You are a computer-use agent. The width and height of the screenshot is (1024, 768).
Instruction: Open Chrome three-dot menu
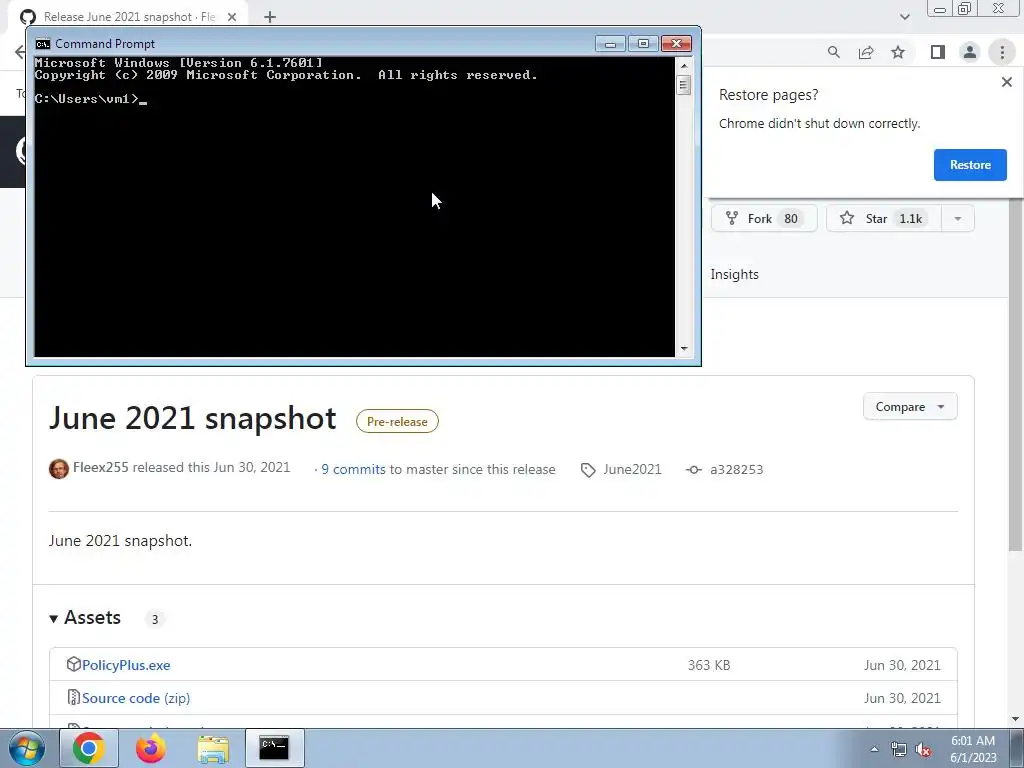tap(1002, 52)
